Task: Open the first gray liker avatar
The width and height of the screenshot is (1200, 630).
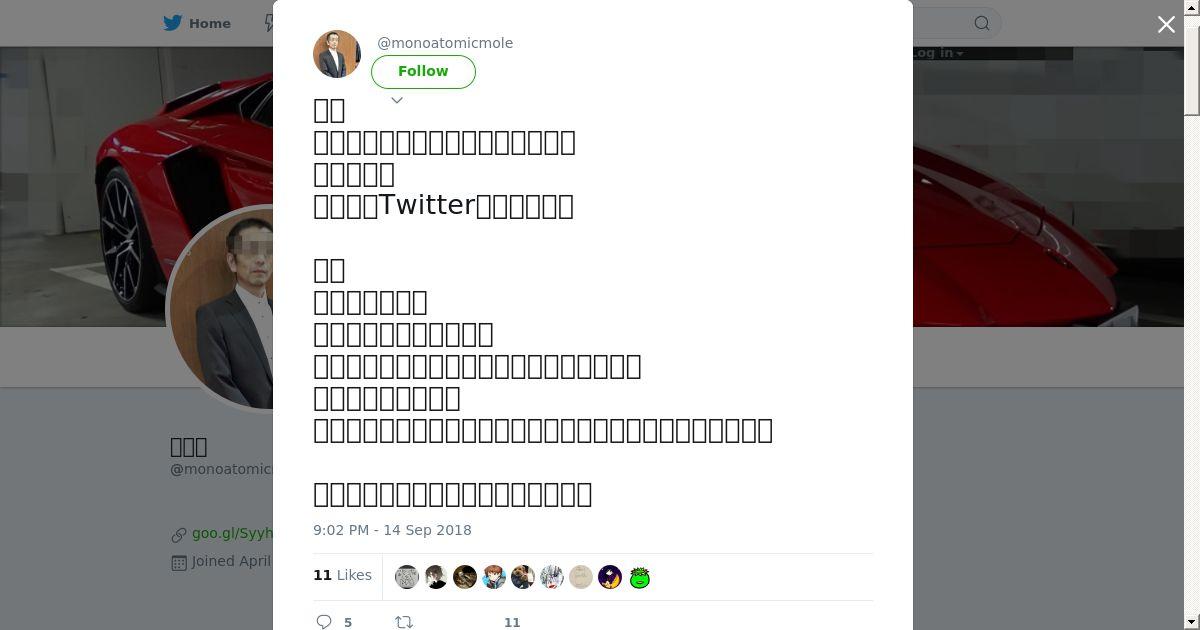Action: [x=407, y=577]
